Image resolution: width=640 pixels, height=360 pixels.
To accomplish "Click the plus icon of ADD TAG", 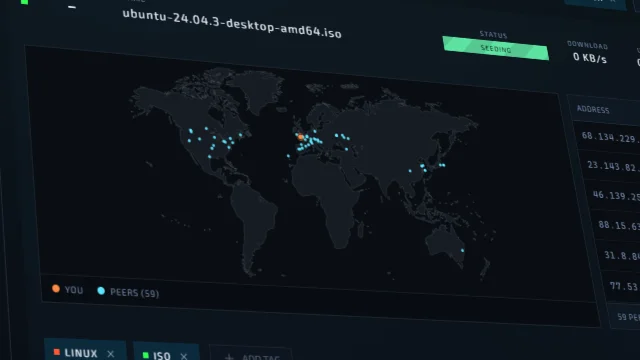I will (x=229, y=358).
